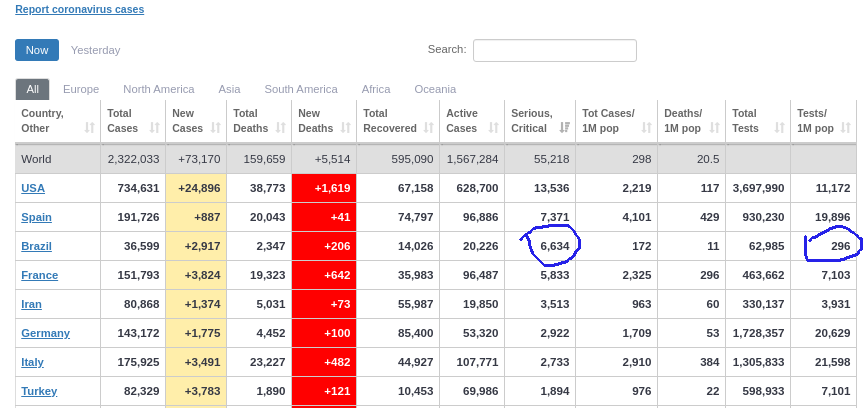This screenshot has width=863, height=408.
Task: Toggle Serious, Critical sort order icon
Action: tap(565, 128)
